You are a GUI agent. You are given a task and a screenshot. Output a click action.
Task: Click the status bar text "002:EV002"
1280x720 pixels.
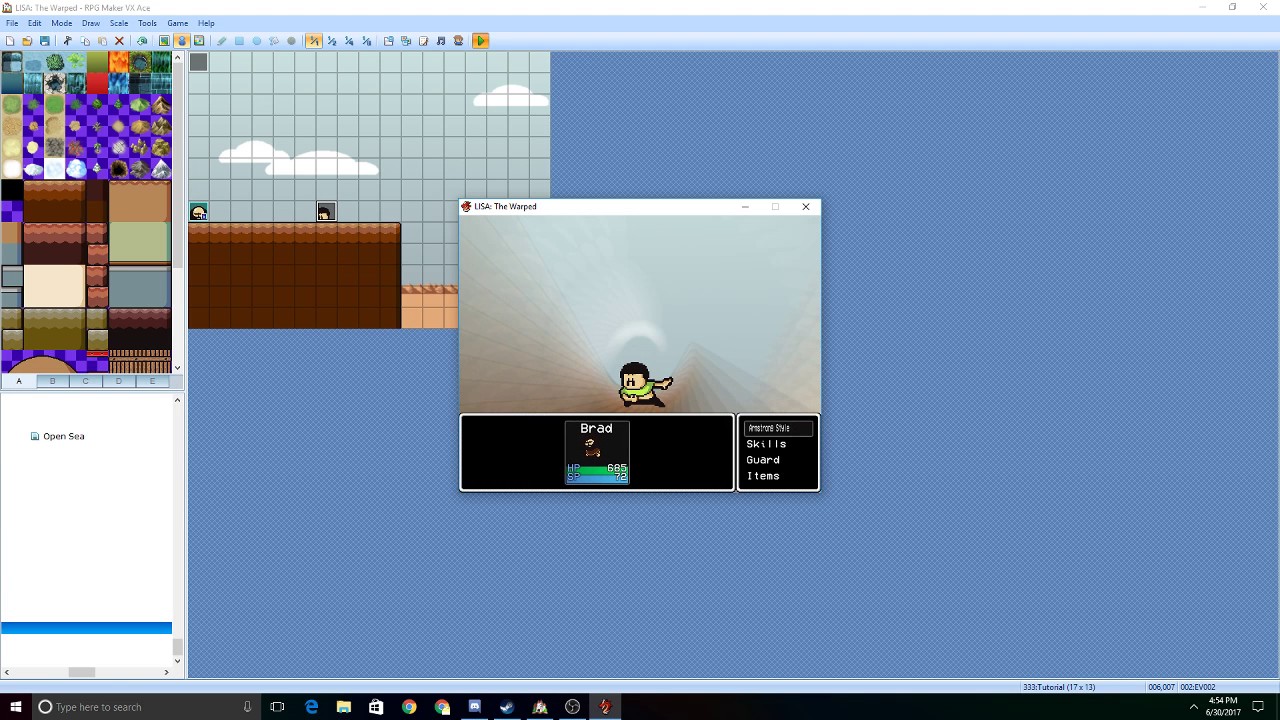click(1198, 687)
